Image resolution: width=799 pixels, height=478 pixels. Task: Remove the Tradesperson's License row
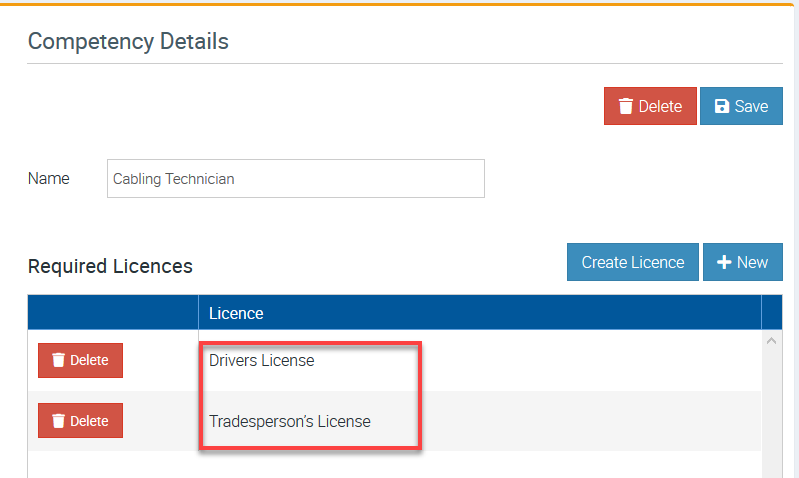point(80,421)
